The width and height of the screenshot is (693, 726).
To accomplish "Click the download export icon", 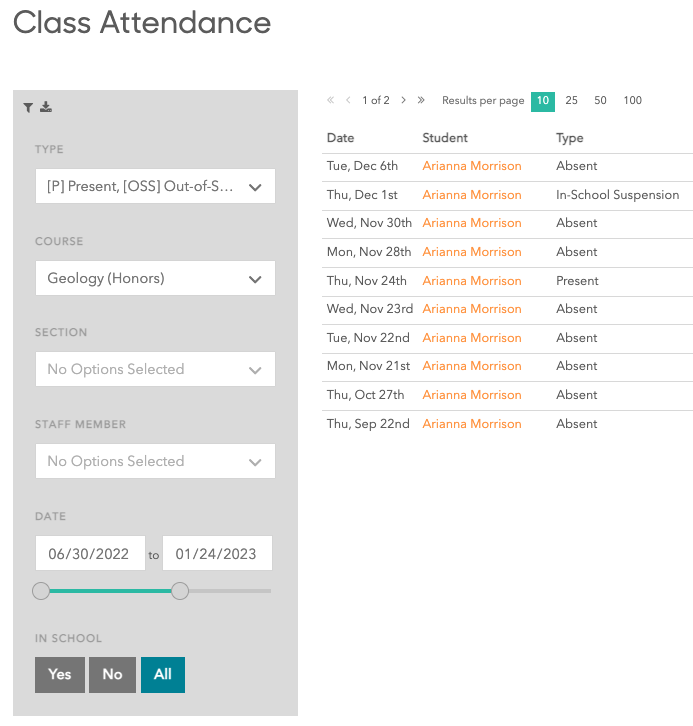I will pyautogui.click(x=46, y=108).
